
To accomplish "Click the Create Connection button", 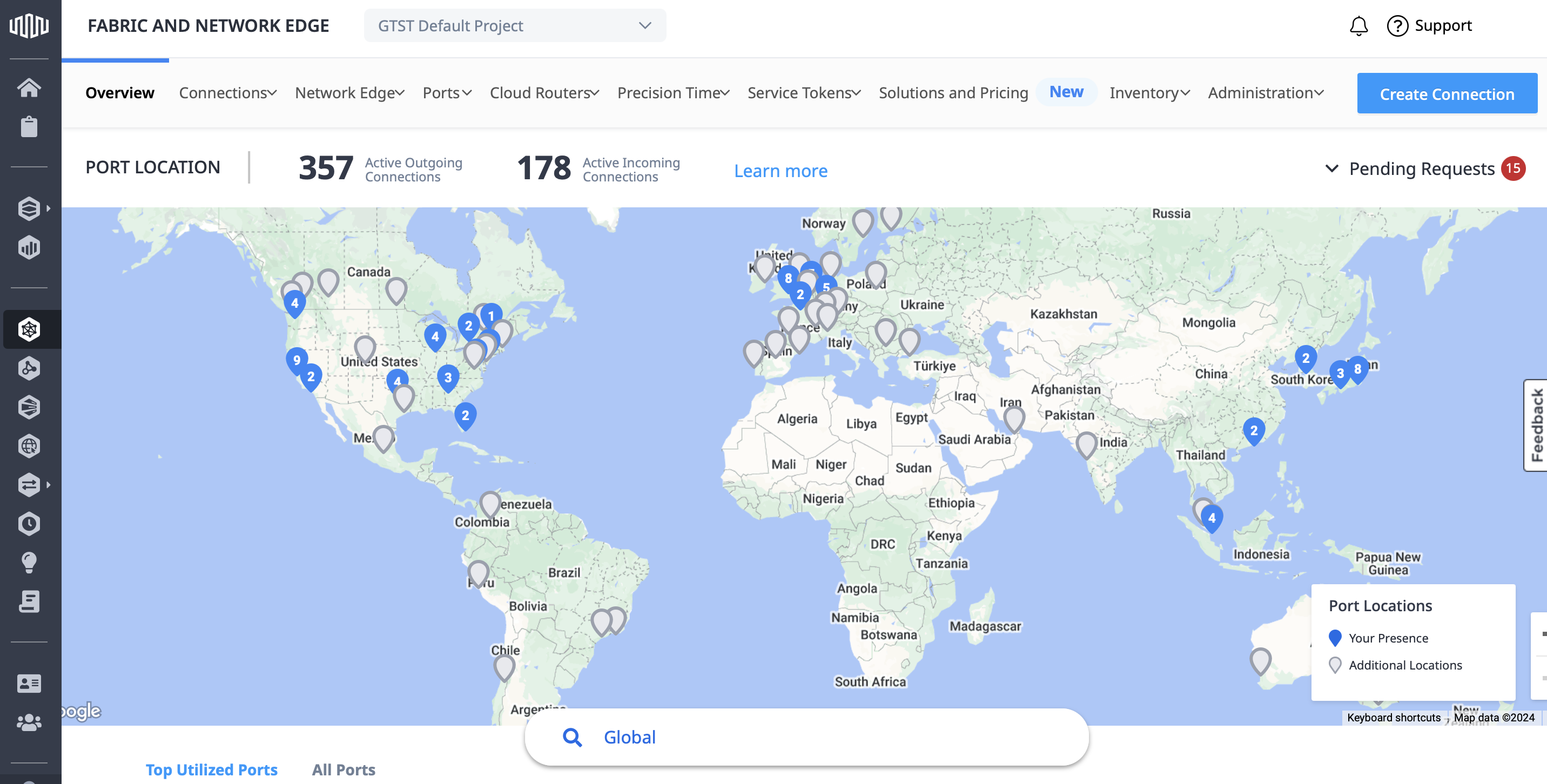I will (x=1447, y=93).
